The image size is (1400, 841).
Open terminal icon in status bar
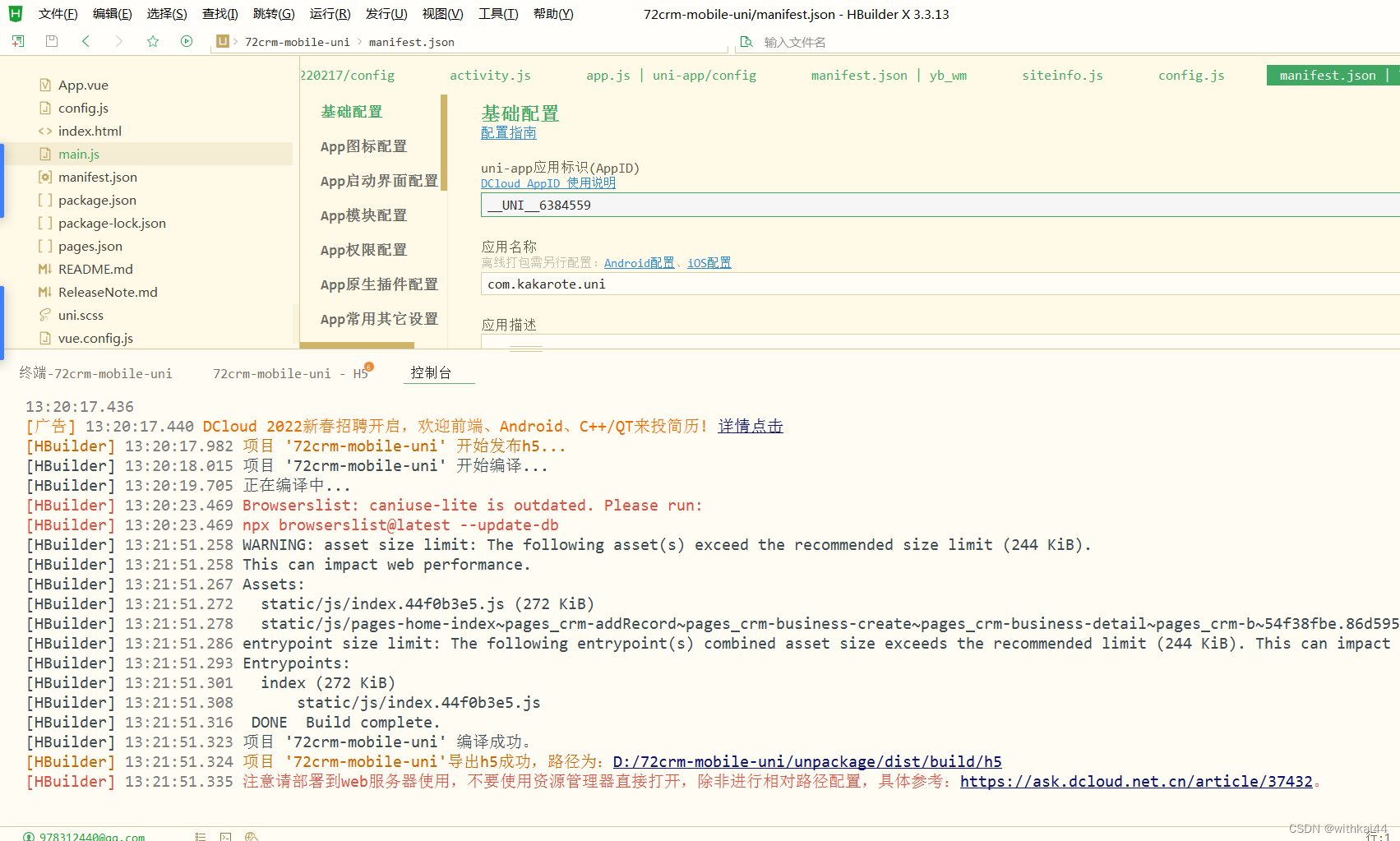click(225, 837)
